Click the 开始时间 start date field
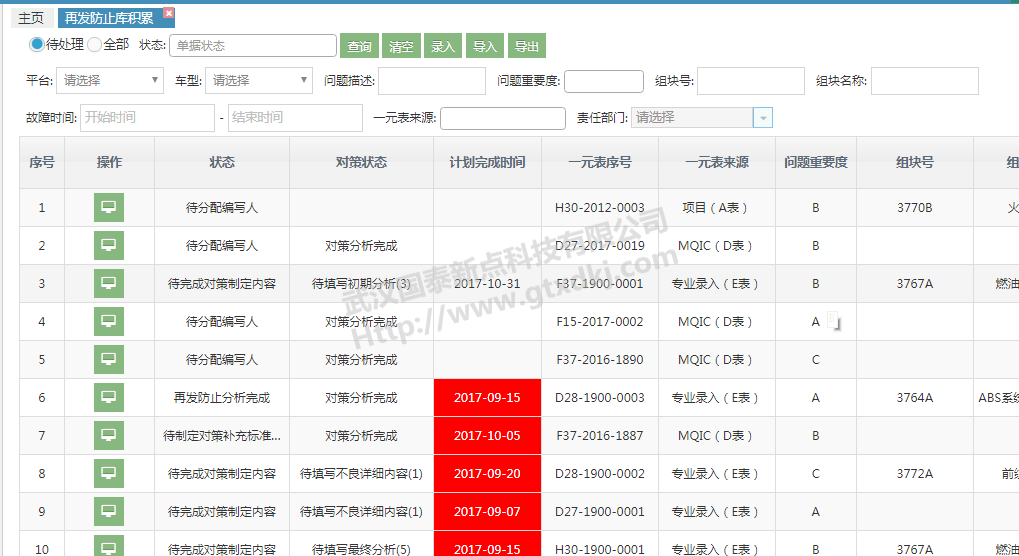The height and width of the screenshot is (556, 1019). [147, 118]
